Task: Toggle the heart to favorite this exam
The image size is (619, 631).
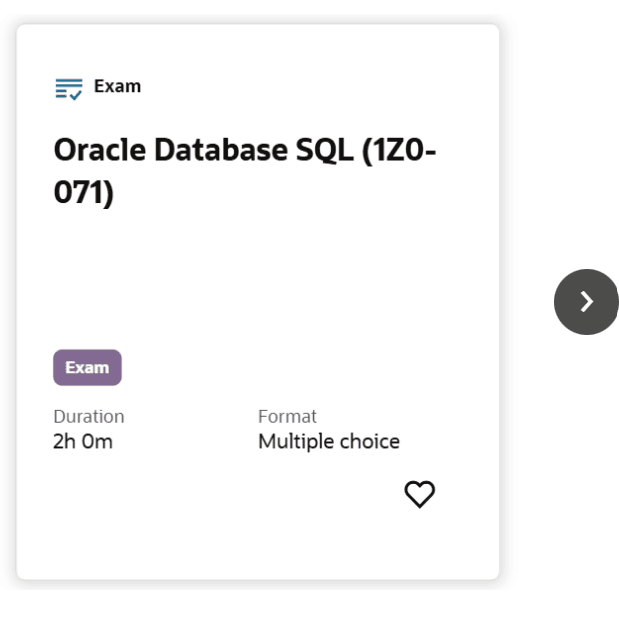Action: 419,494
